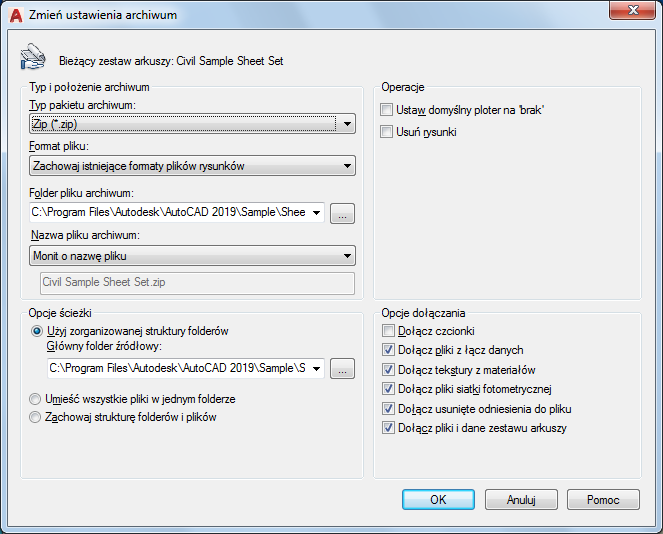Click the archive file name text field

click(x=197, y=283)
